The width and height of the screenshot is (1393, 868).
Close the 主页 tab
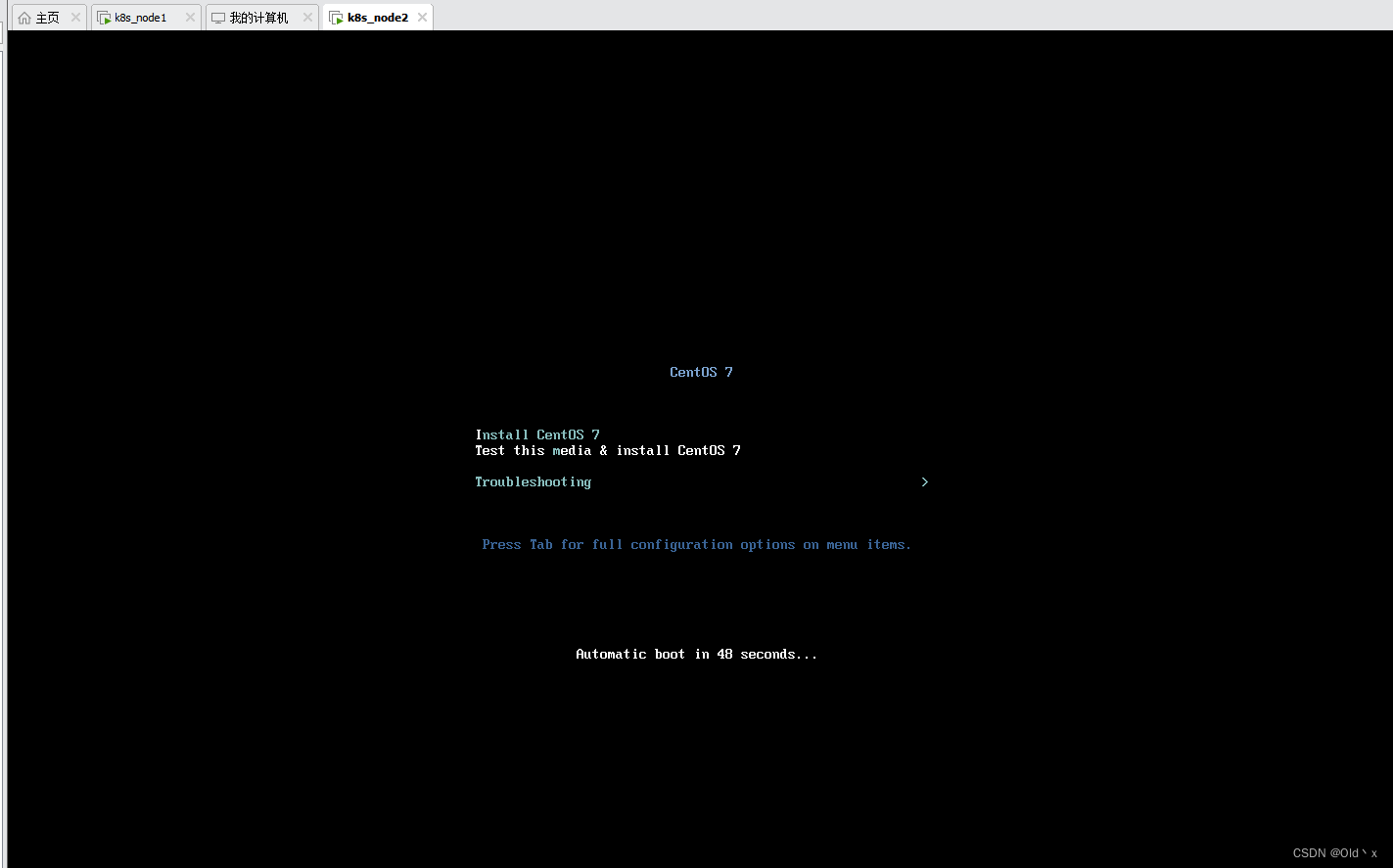(75, 18)
